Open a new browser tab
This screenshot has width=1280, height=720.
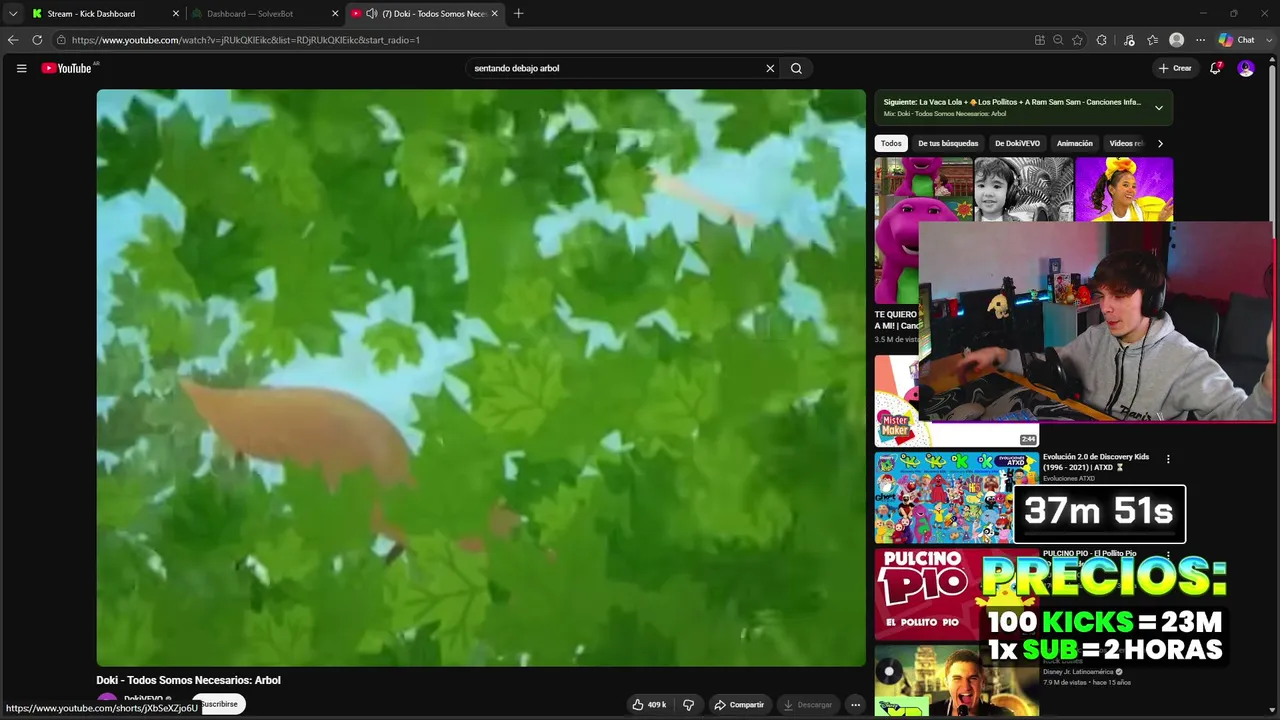518,13
